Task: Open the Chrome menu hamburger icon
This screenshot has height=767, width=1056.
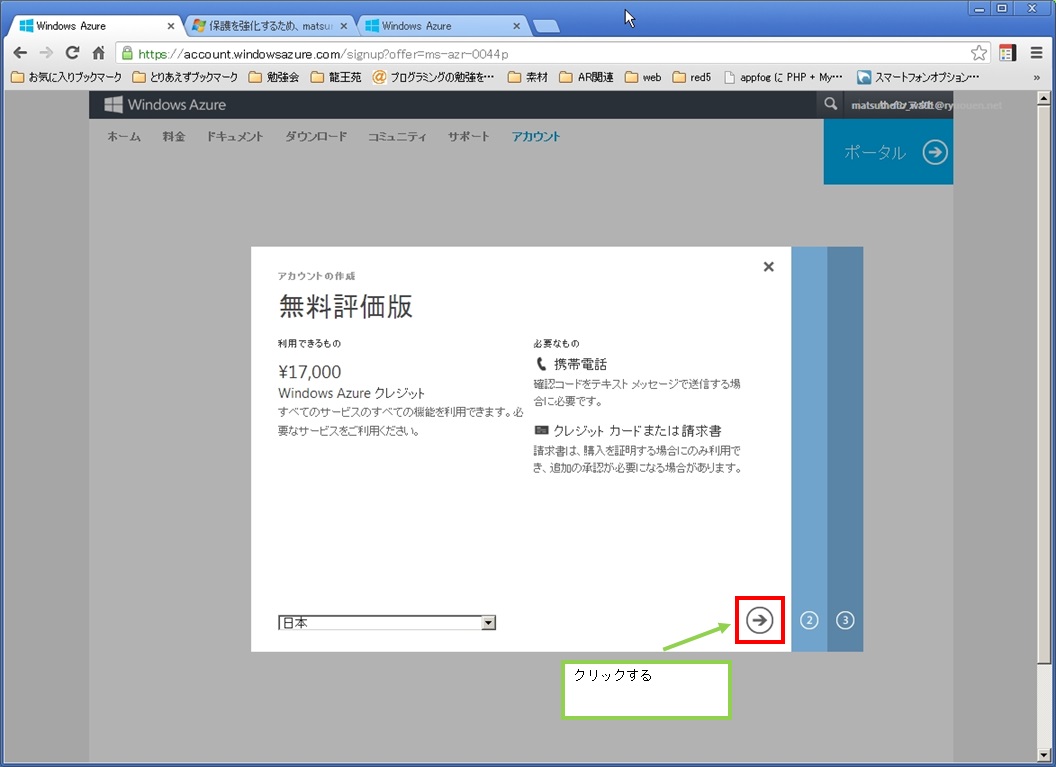Action: point(1036,53)
